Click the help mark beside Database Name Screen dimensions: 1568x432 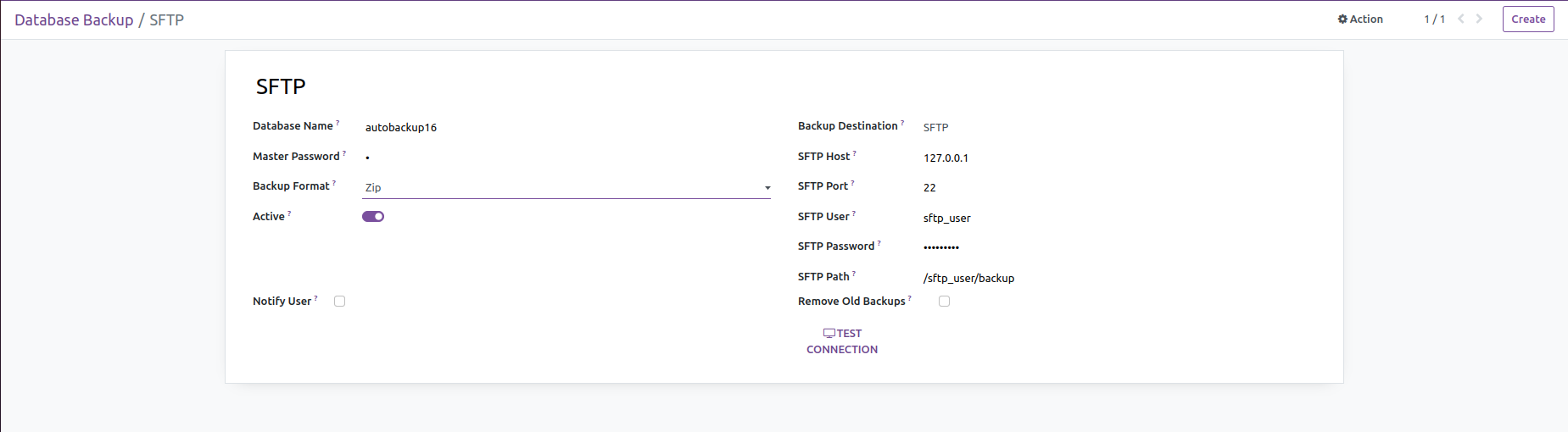click(338, 123)
